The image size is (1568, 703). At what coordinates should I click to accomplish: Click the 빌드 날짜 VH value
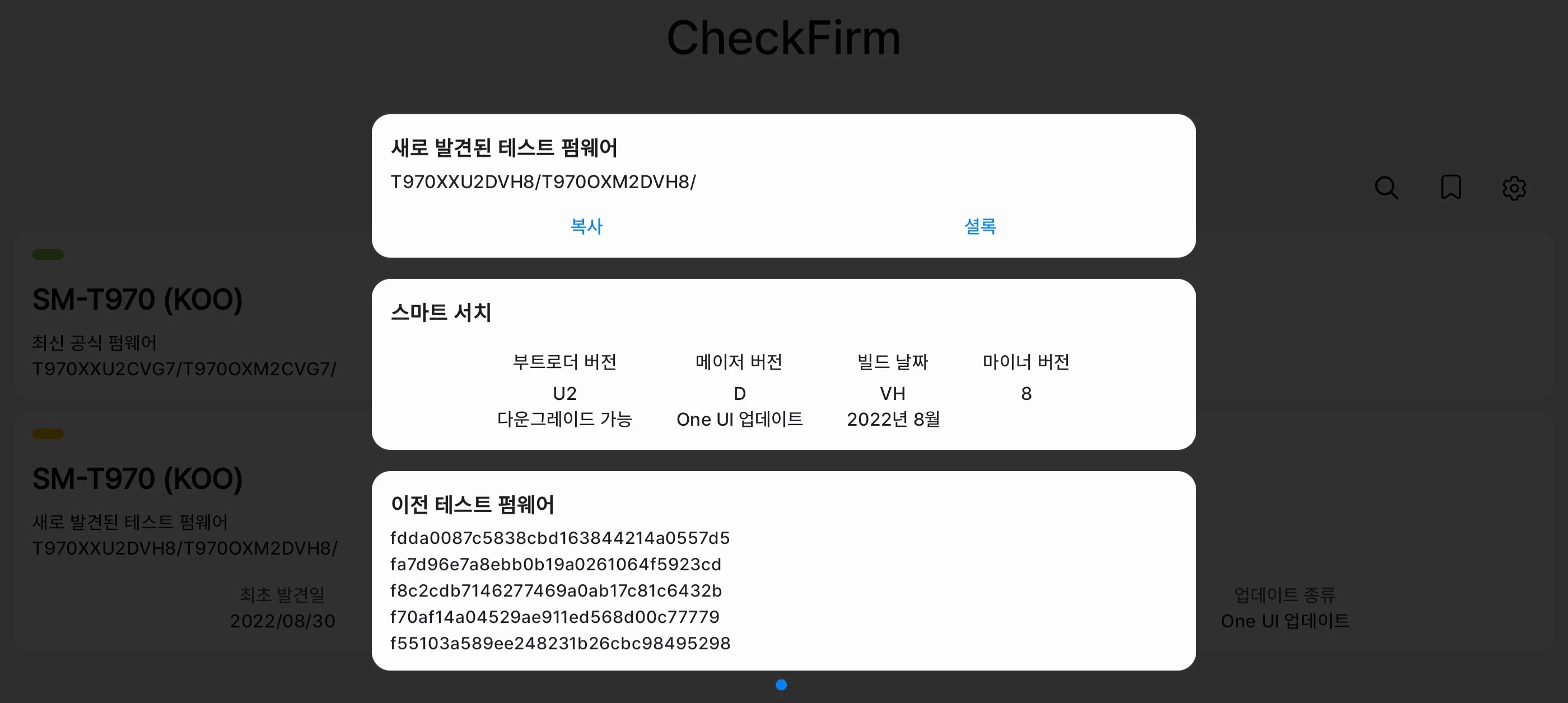click(892, 394)
